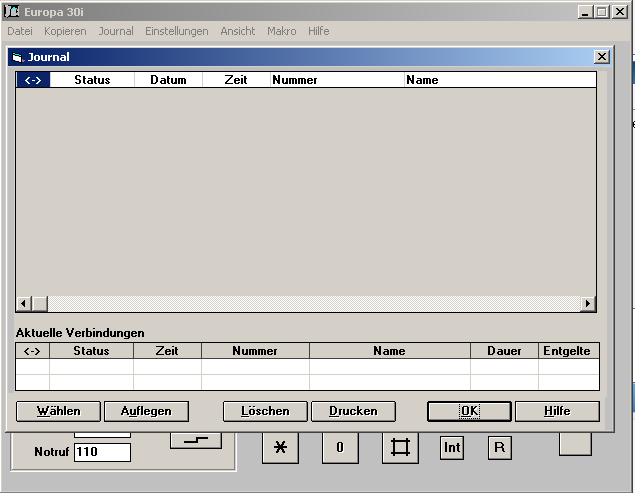Click the Journal dialog title icon
This screenshot has width=635, height=493.
click(17, 57)
